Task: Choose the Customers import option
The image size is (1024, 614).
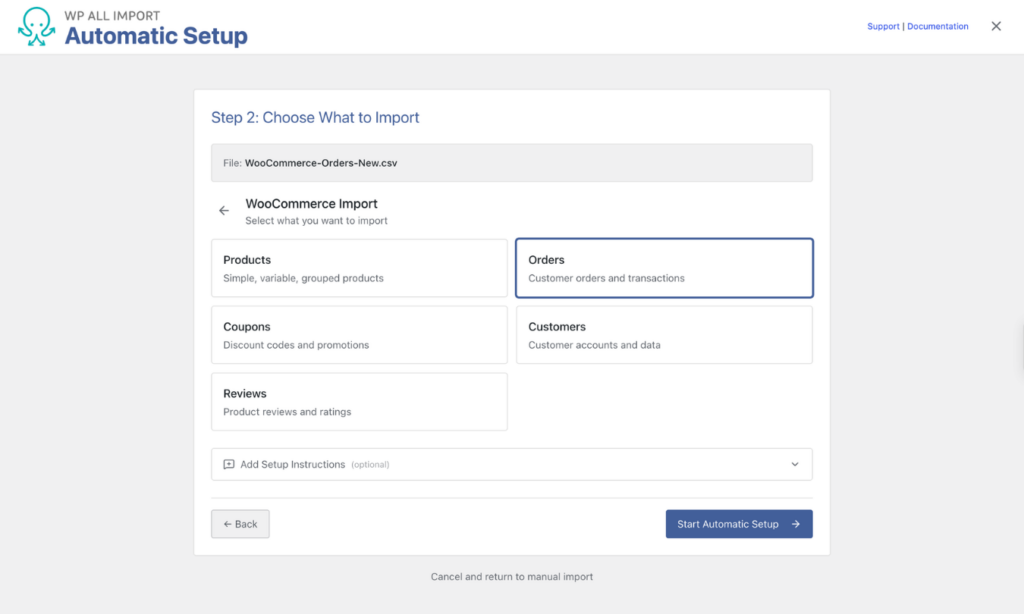Action: tap(664, 334)
